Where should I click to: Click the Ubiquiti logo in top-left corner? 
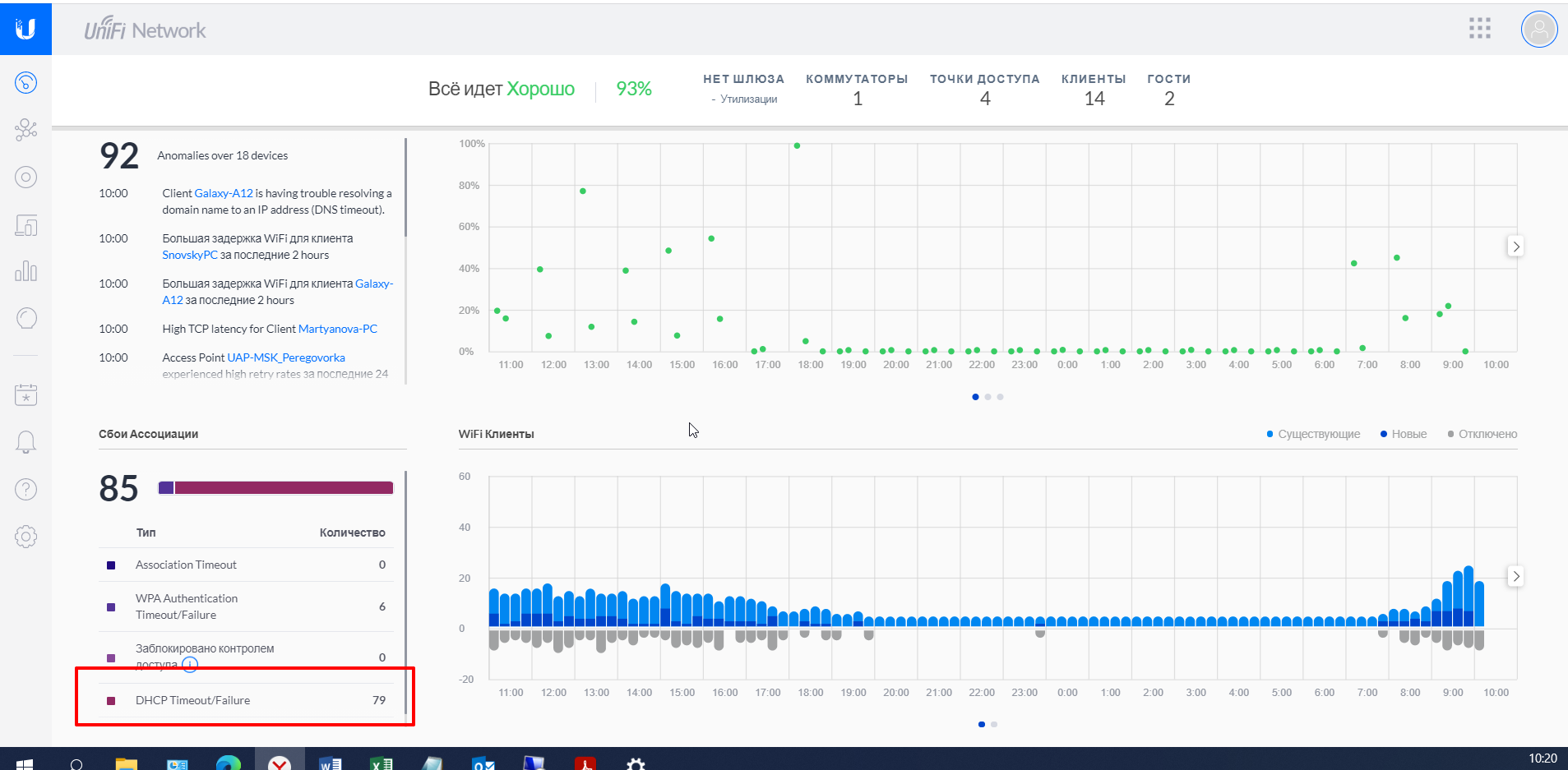pos(25,29)
